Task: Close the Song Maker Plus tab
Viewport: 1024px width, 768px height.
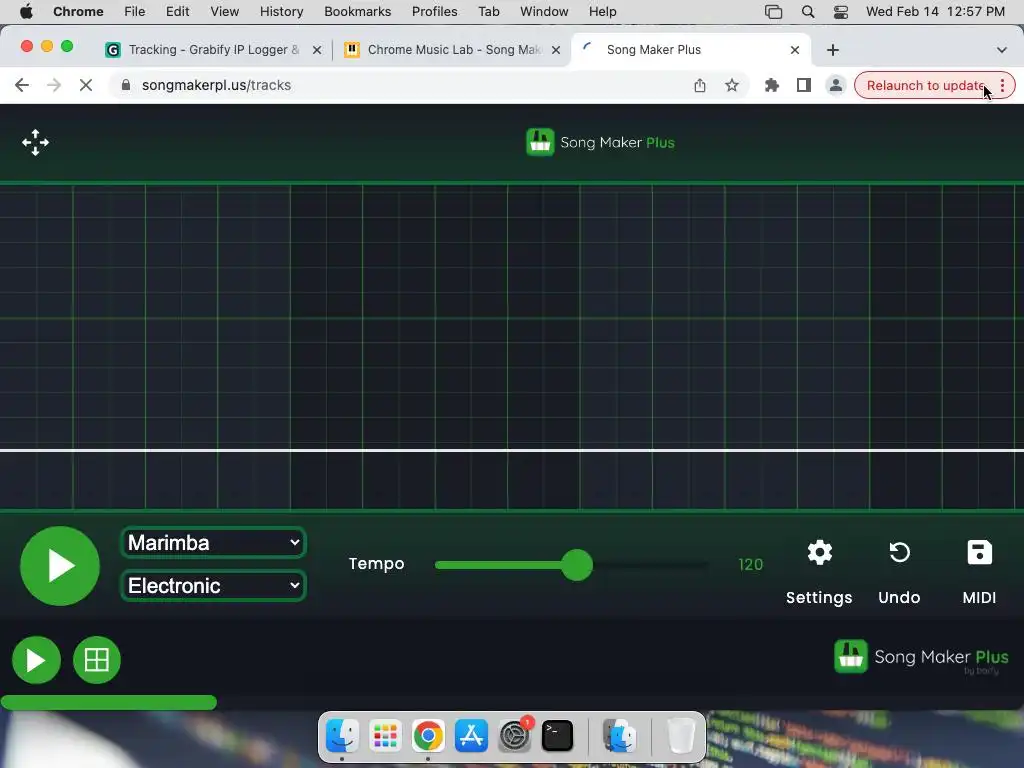Action: 795,50
